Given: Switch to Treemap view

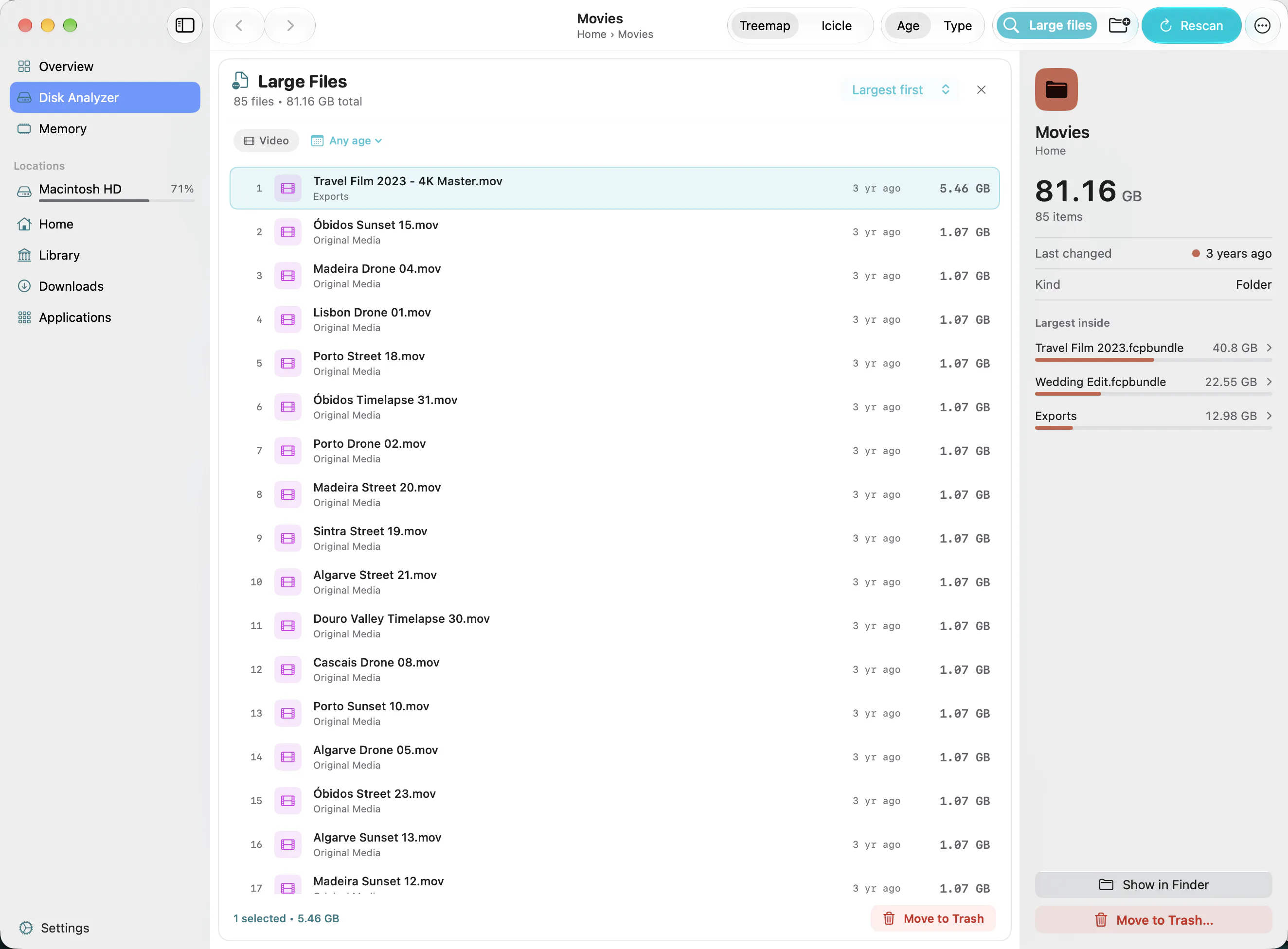Looking at the screenshot, I should (765, 25).
